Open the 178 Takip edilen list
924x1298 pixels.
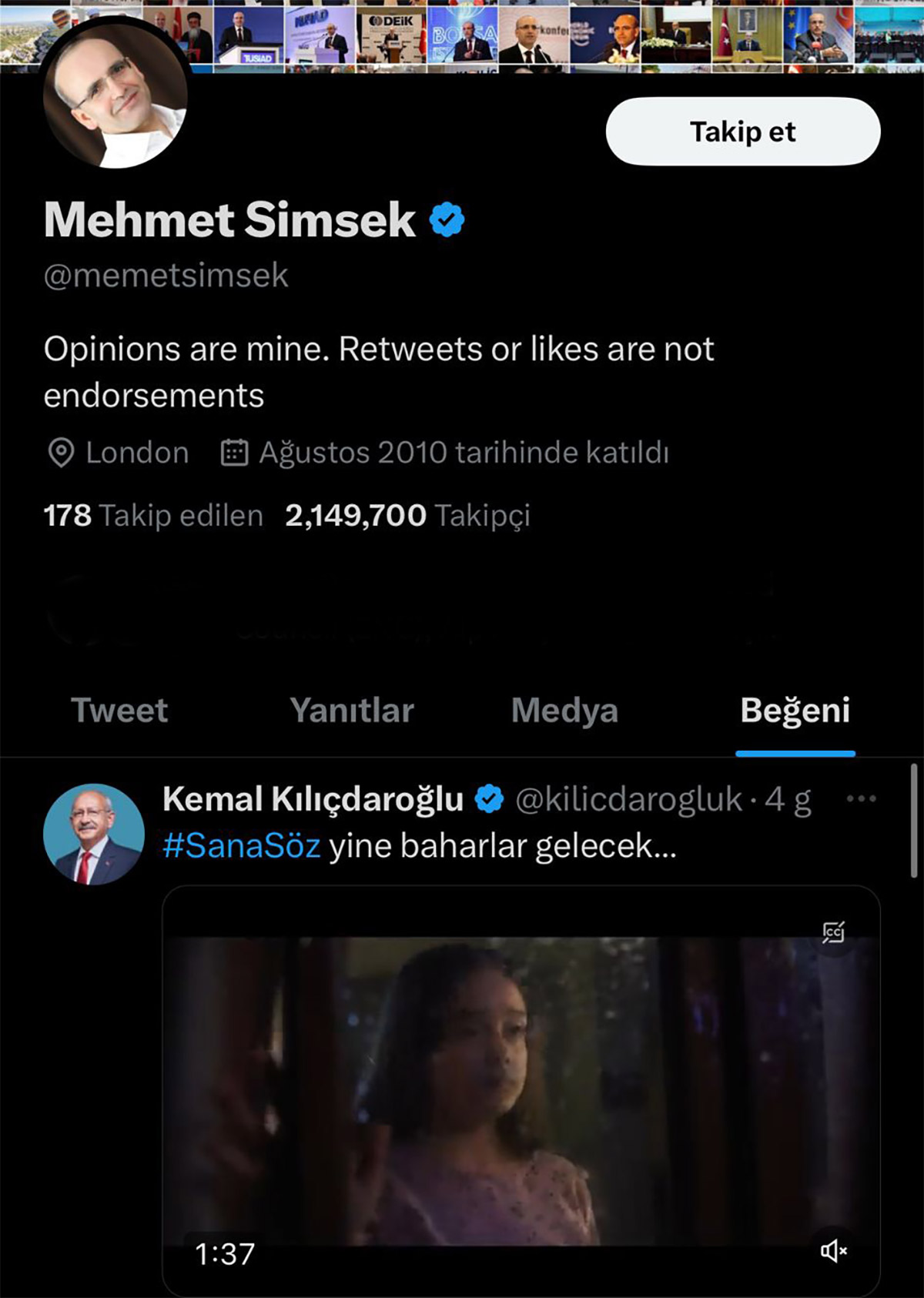153,516
